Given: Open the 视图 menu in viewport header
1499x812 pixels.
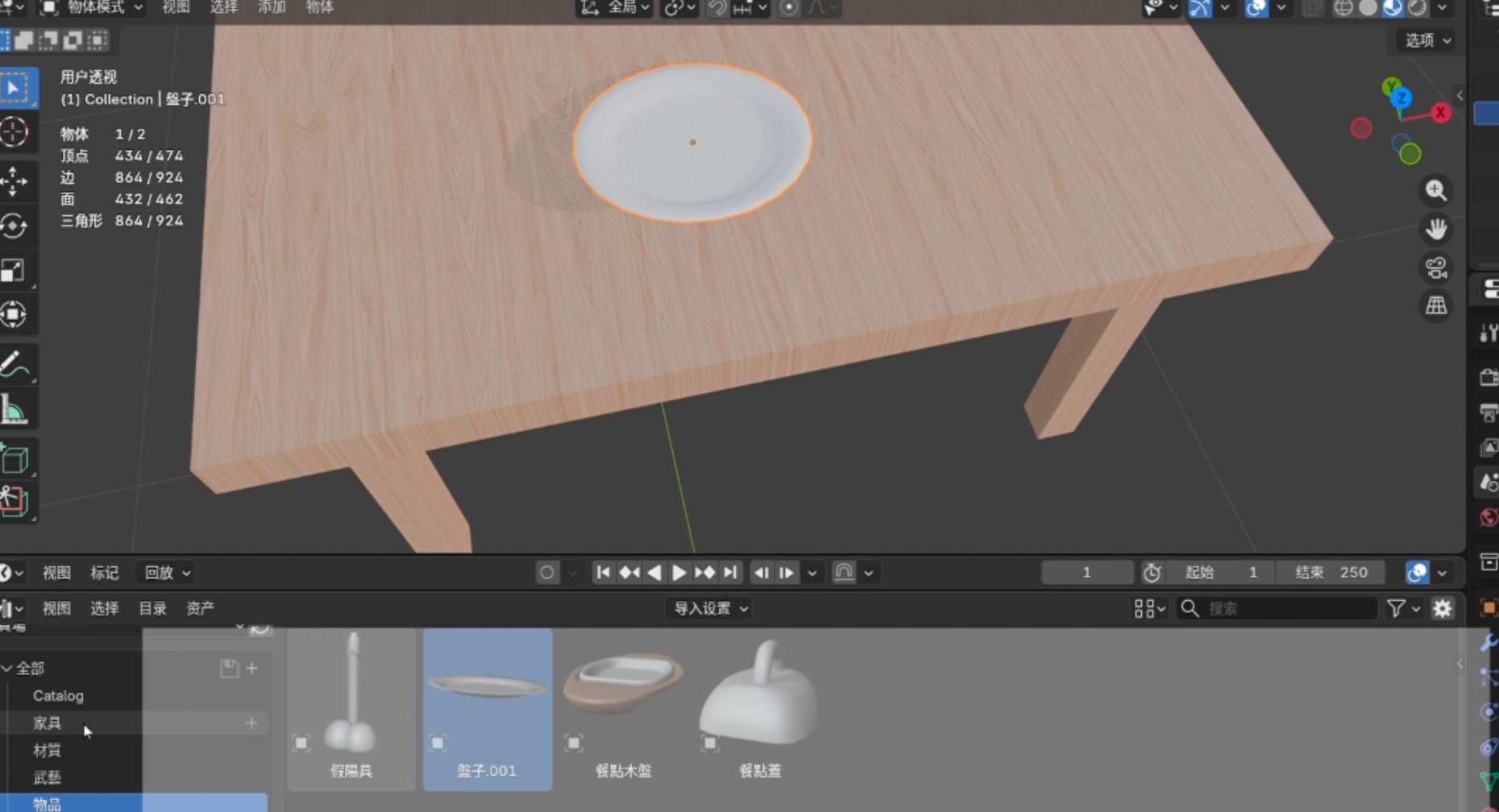Looking at the screenshot, I should tap(176, 7).
